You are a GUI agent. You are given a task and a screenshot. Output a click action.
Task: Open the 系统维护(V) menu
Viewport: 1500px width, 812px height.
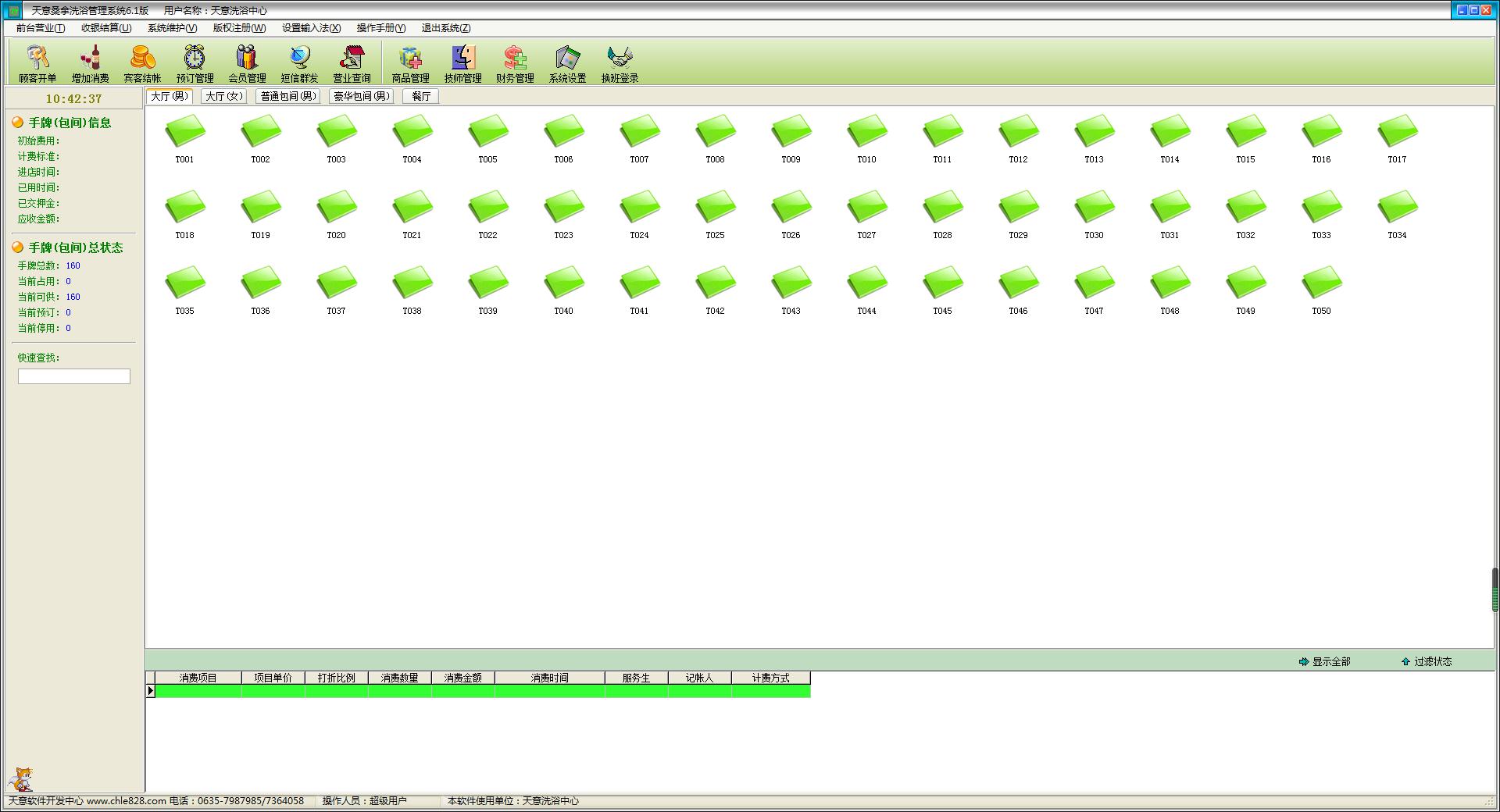172,28
